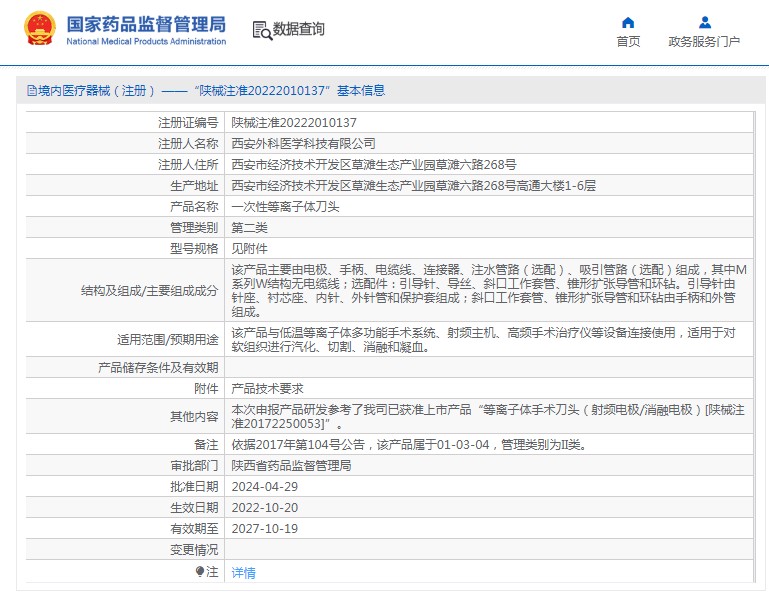Click the 附件 row label
769x592 pixels.
tap(206, 389)
